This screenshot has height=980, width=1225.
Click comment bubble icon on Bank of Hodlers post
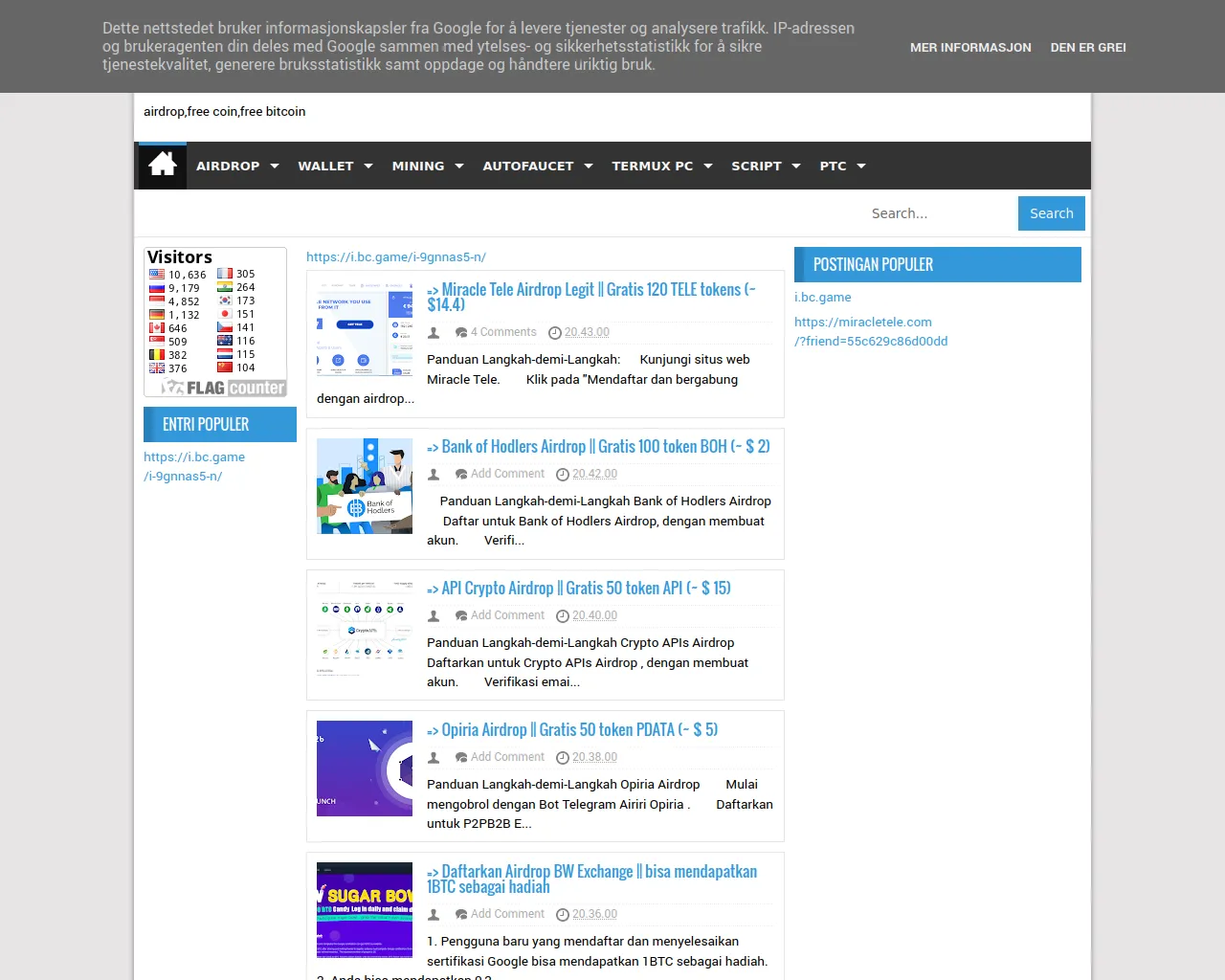click(461, 475)
